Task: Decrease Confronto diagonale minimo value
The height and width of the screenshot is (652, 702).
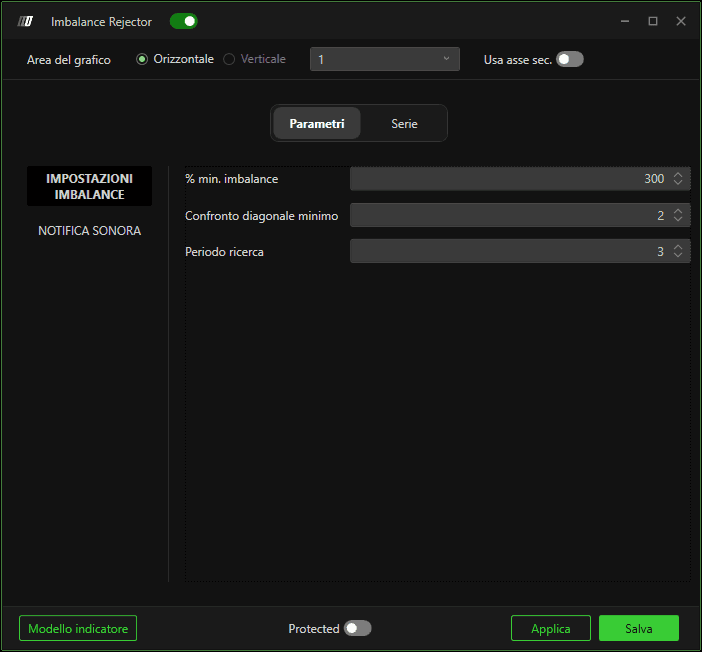Action: (678, 219)
